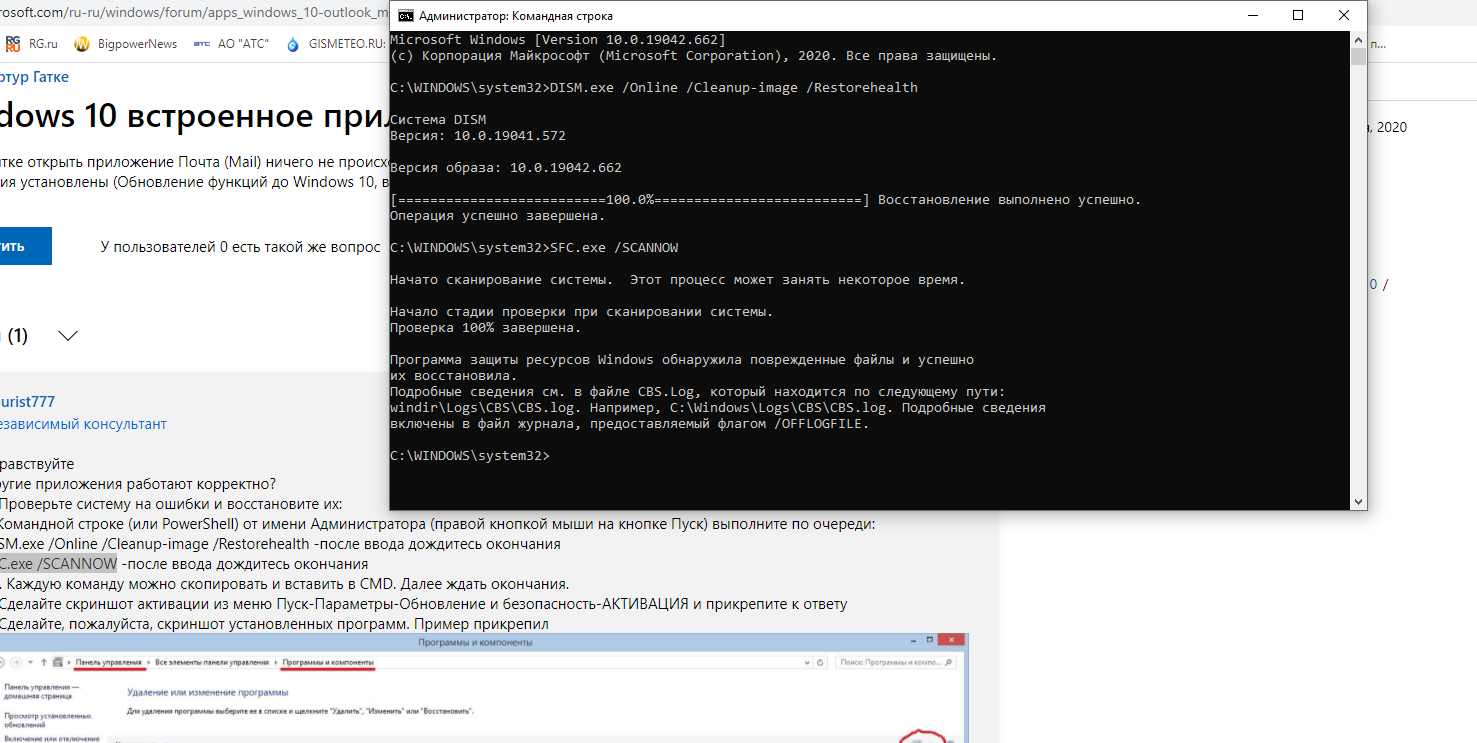Viewport: 1477px width, 743px height.
Task: Open the urist777 user profile link
Action: [x=27, y=400]
